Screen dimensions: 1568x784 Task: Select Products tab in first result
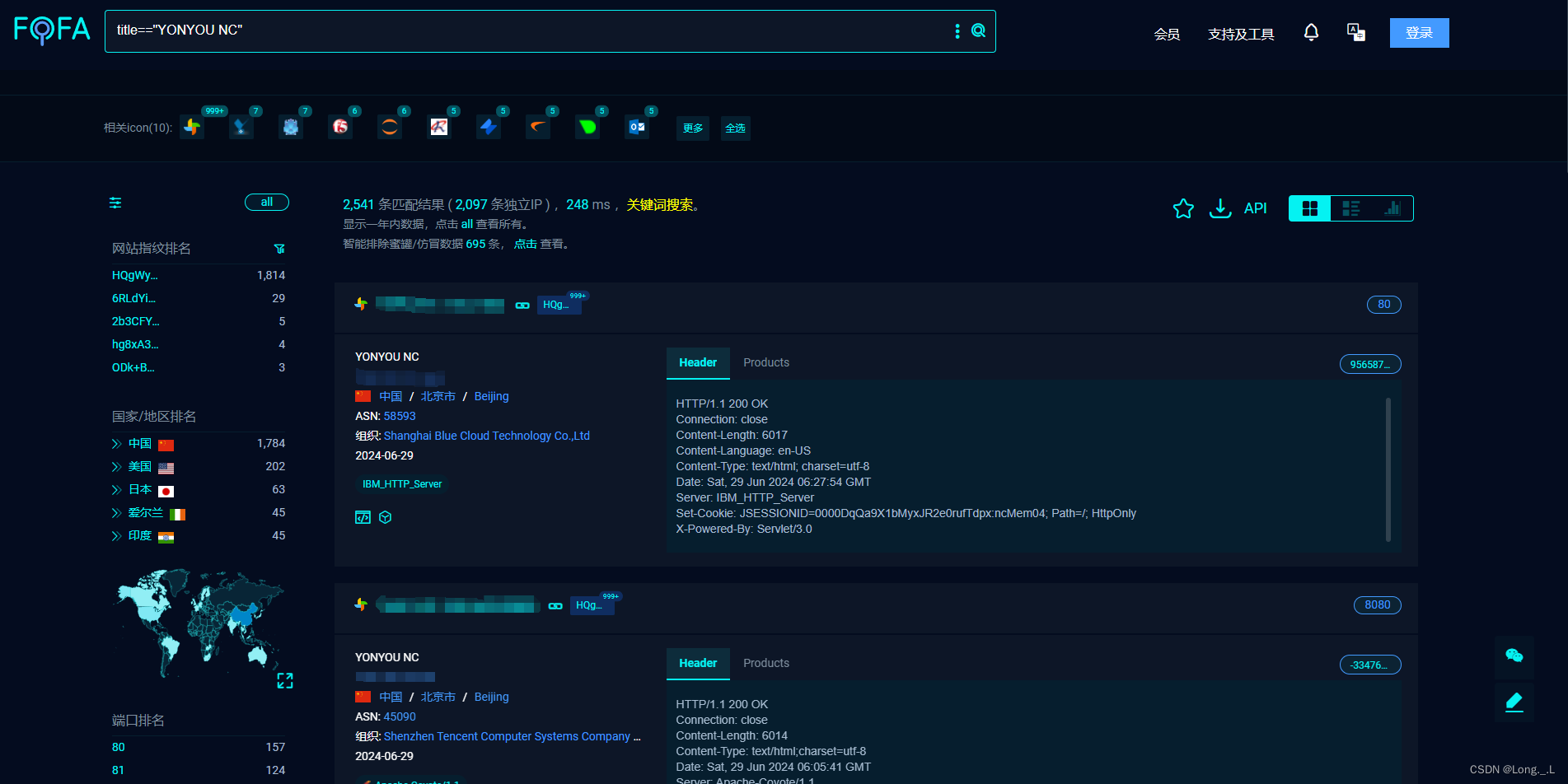coord(766,362)
